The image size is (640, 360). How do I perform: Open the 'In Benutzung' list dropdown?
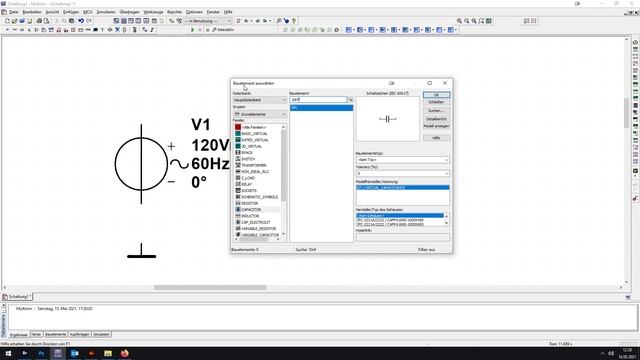(x=208, y=21)
